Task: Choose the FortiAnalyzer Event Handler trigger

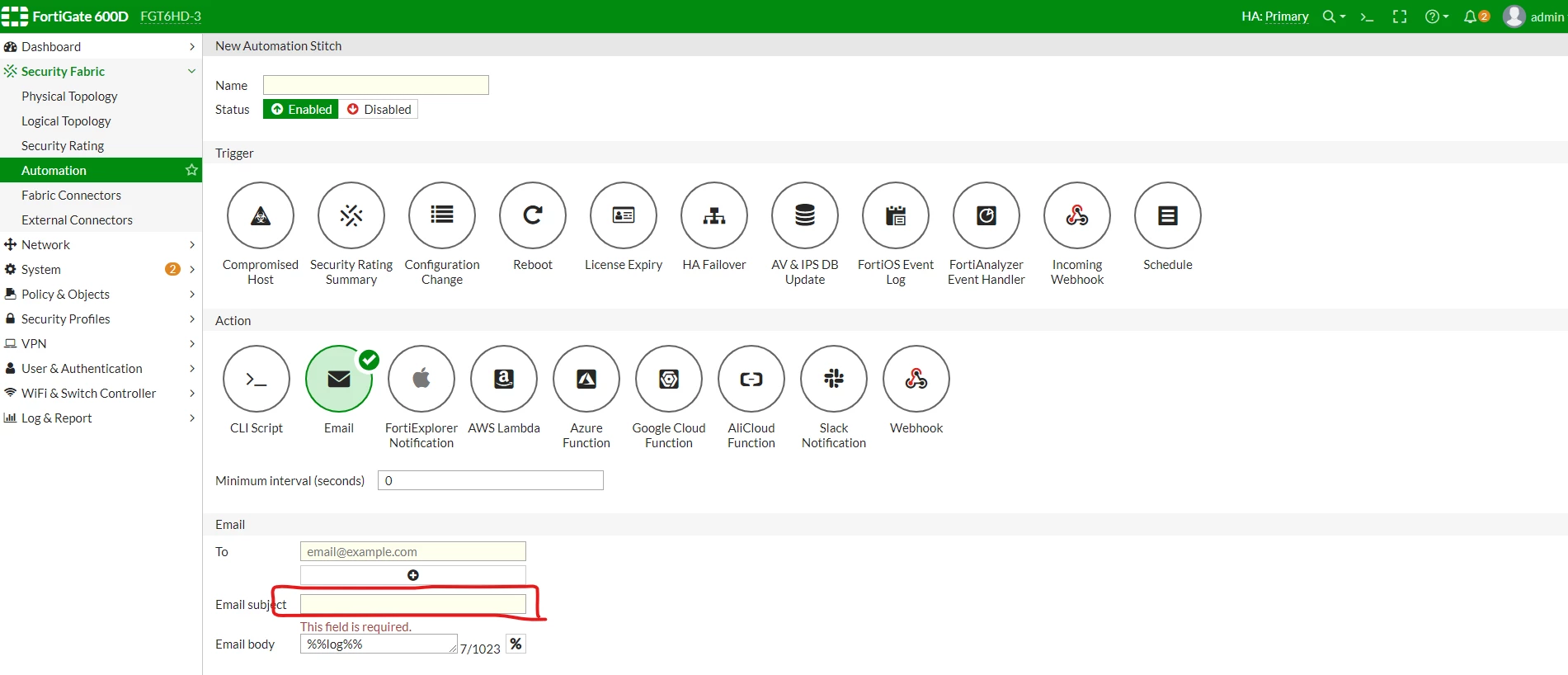Action: (986, 215)
